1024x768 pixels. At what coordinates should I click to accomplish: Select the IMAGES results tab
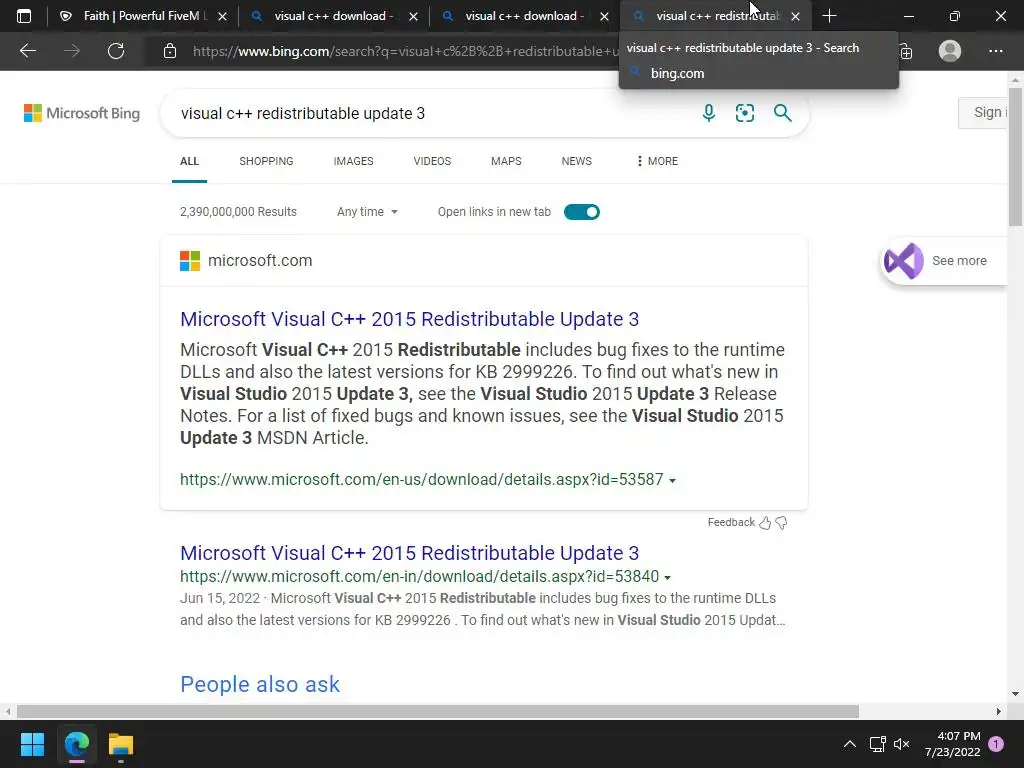353,161
